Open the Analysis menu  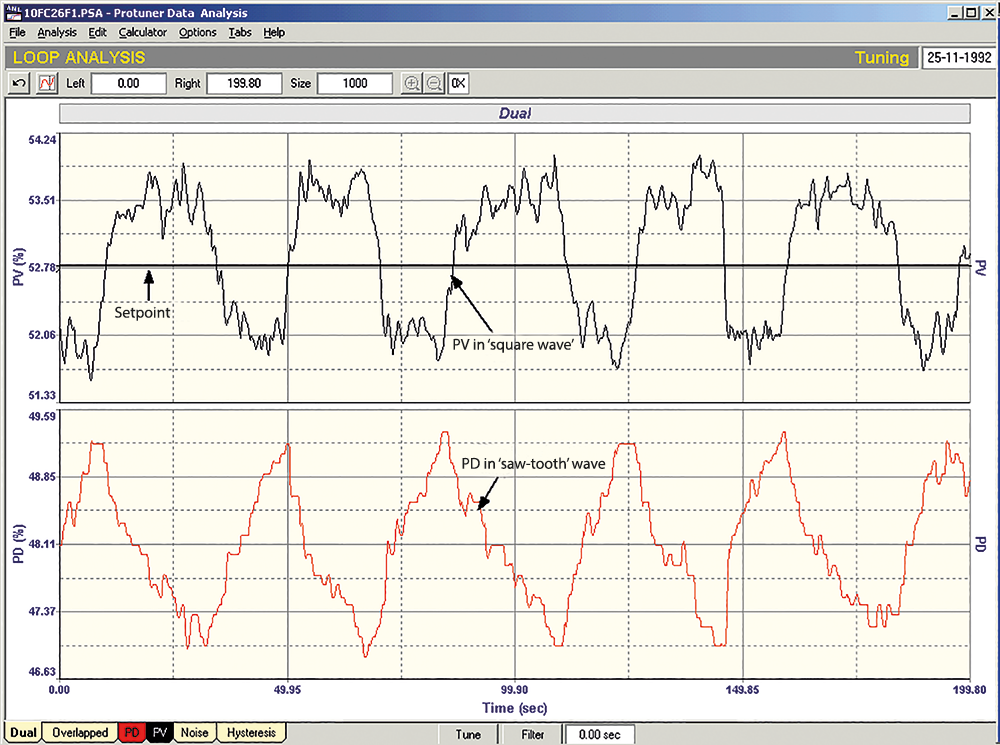pyautogui.click(x=57, y=32)
